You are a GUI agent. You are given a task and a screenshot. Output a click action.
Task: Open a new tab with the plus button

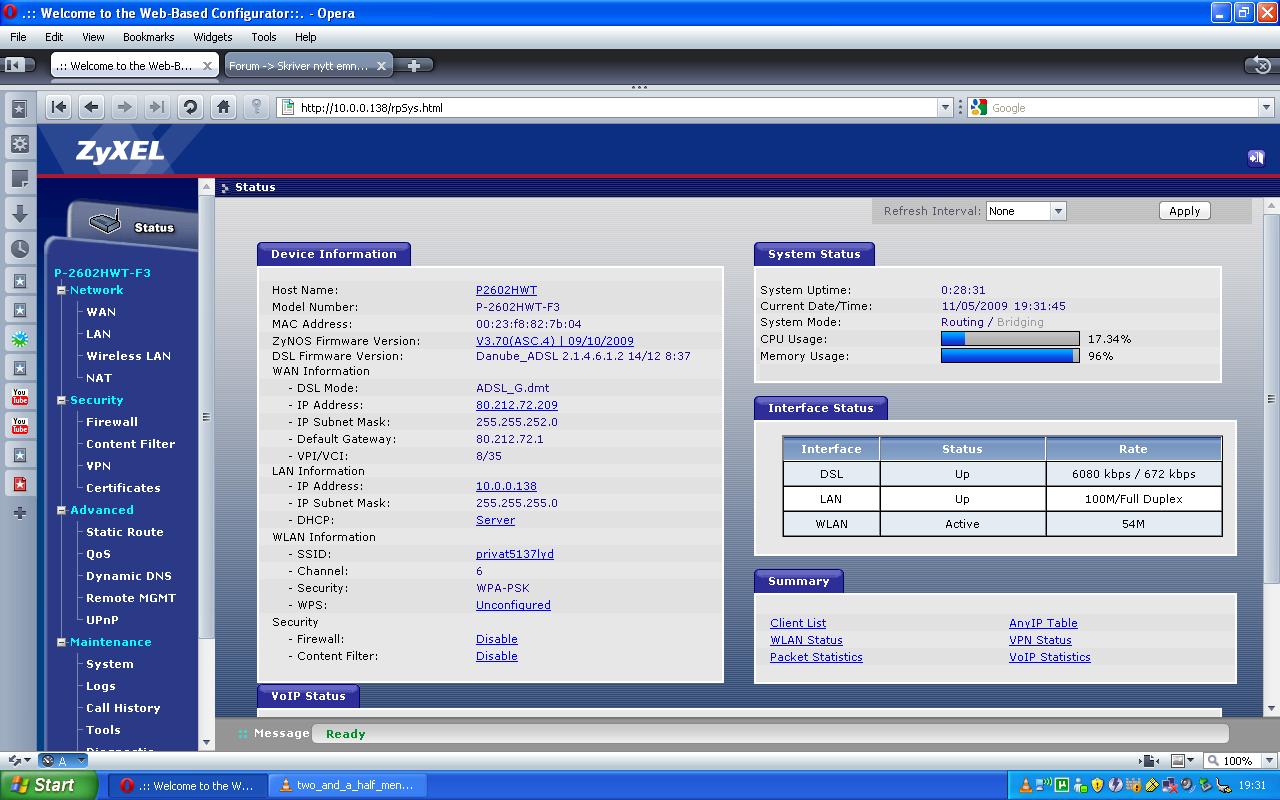(413, 65)
